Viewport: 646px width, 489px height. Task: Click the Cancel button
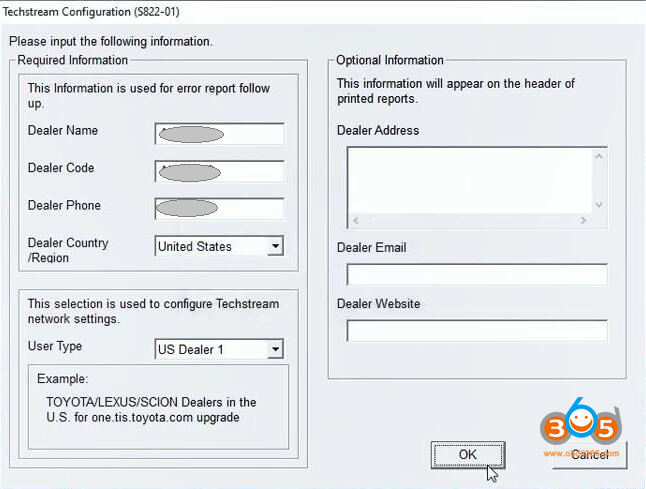click(589, 455)
